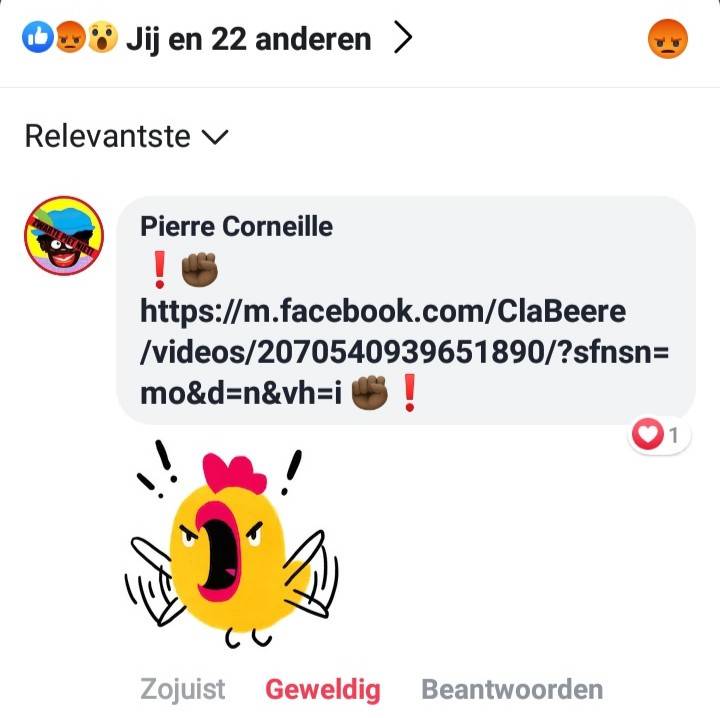
Task: Click the raised fist emoji after the link
Action: (x=370, y=393)
